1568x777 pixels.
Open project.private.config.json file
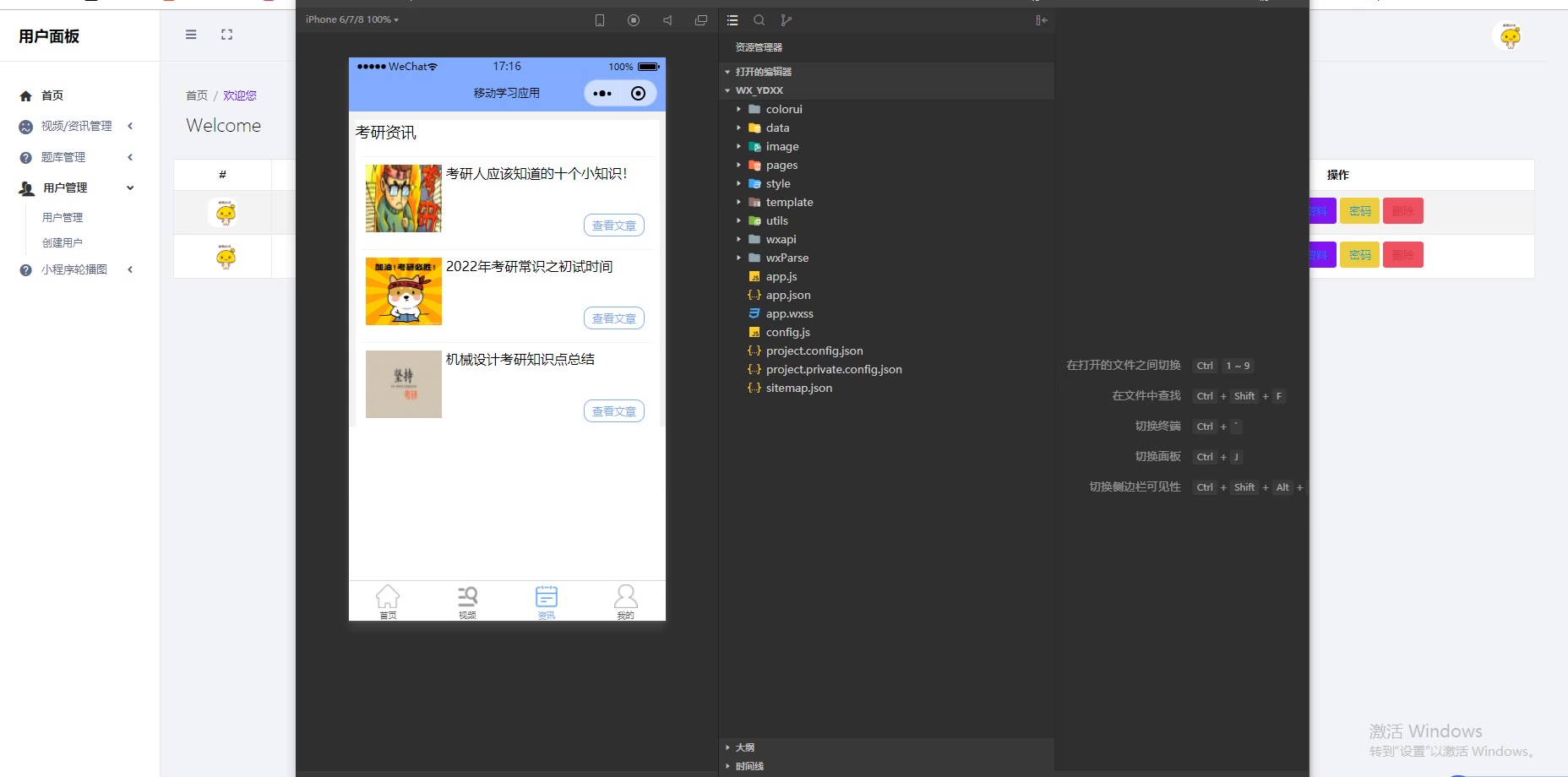(x=887, y=369)
